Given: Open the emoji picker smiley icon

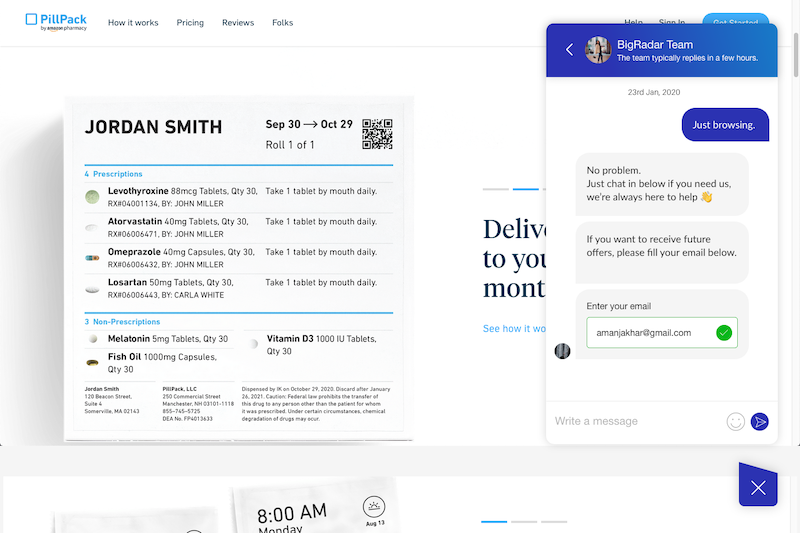Looking at the screenshot, I should coord(735,422).
